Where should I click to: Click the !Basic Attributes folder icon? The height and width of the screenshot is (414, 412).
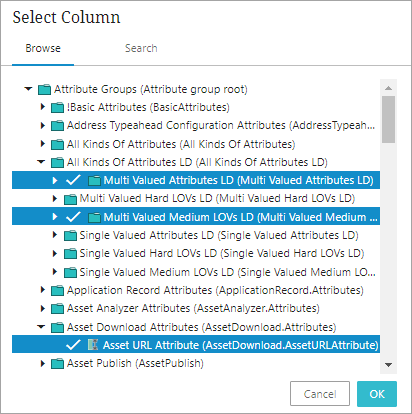coord(57,108)
